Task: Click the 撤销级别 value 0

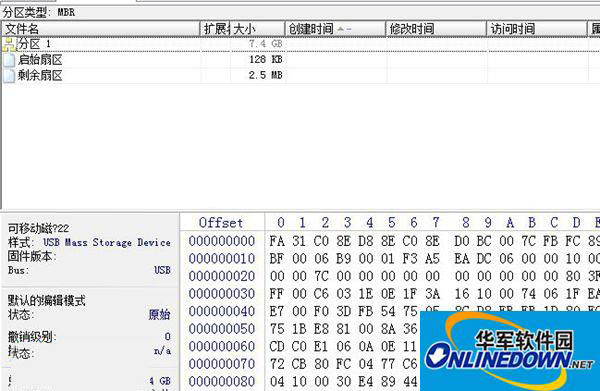Action: 168,337
